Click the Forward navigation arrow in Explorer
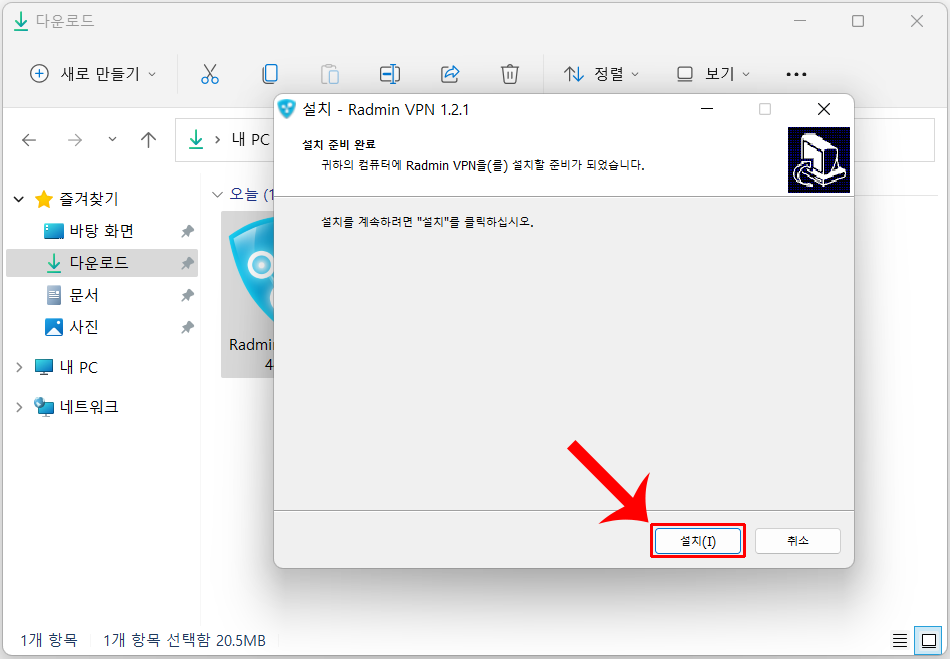 pos(75,140)
